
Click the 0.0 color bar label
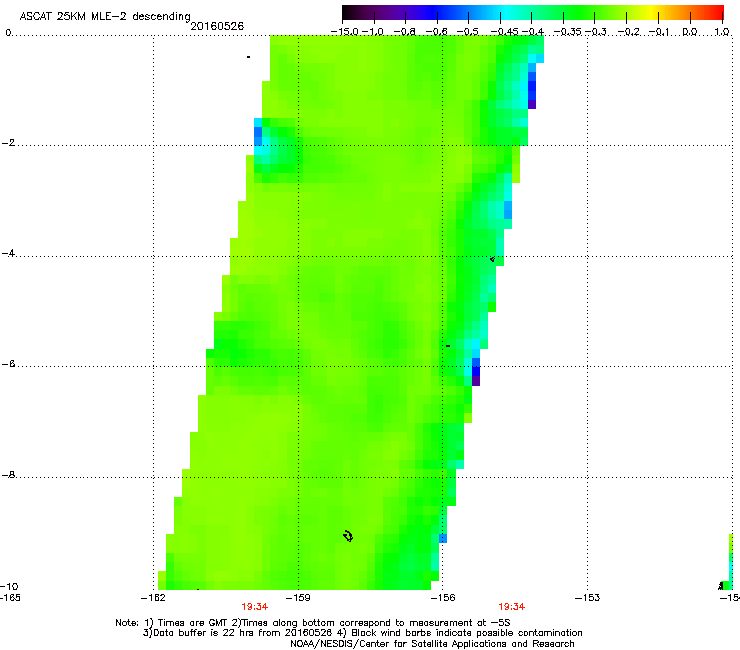click(690, 32)
